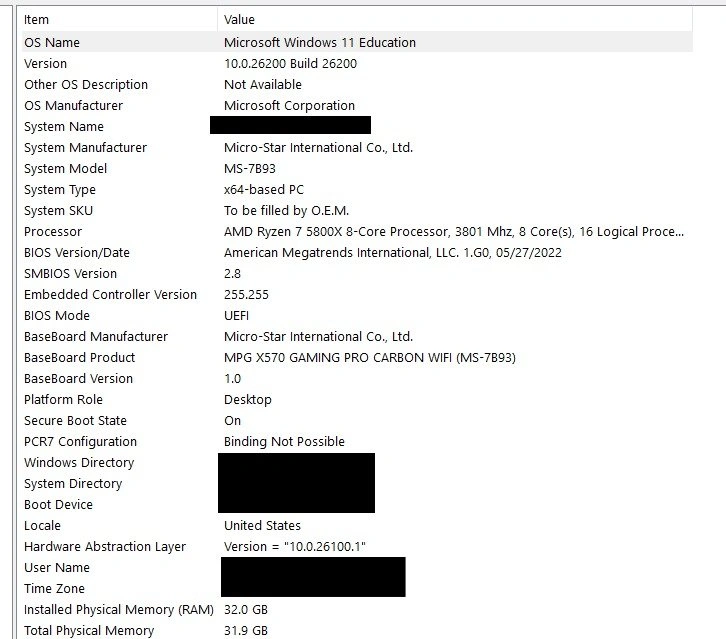The width and height of the screenshot is (726, 639).
Task: Click the '255.255' value
Action: coord(246,294)
